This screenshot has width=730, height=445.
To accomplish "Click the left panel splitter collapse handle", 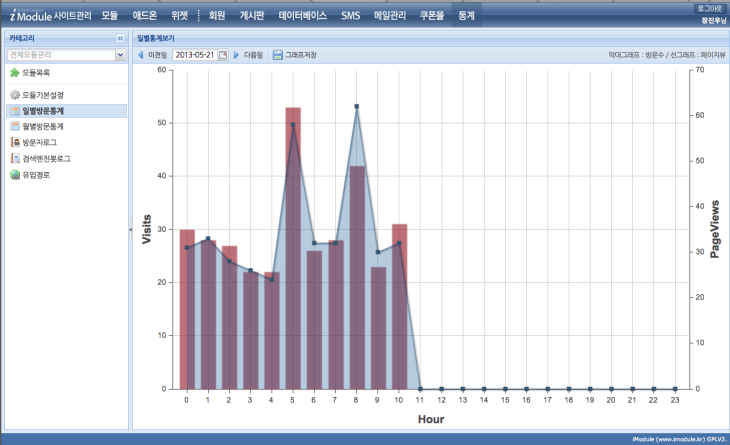I will pyautogui.click(x=130, y=229).
